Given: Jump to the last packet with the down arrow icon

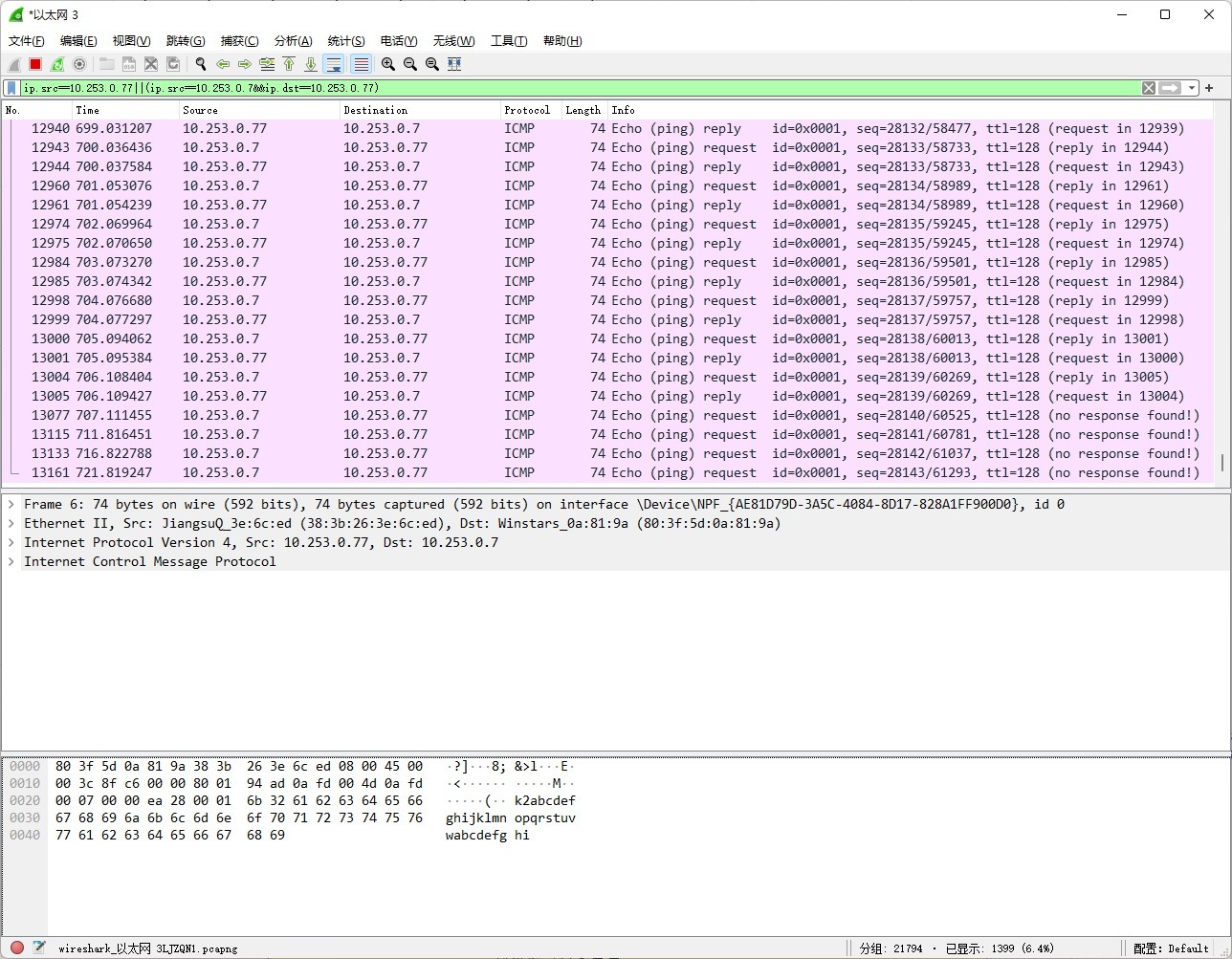Looking at the screenshot, I should point(311,64).
